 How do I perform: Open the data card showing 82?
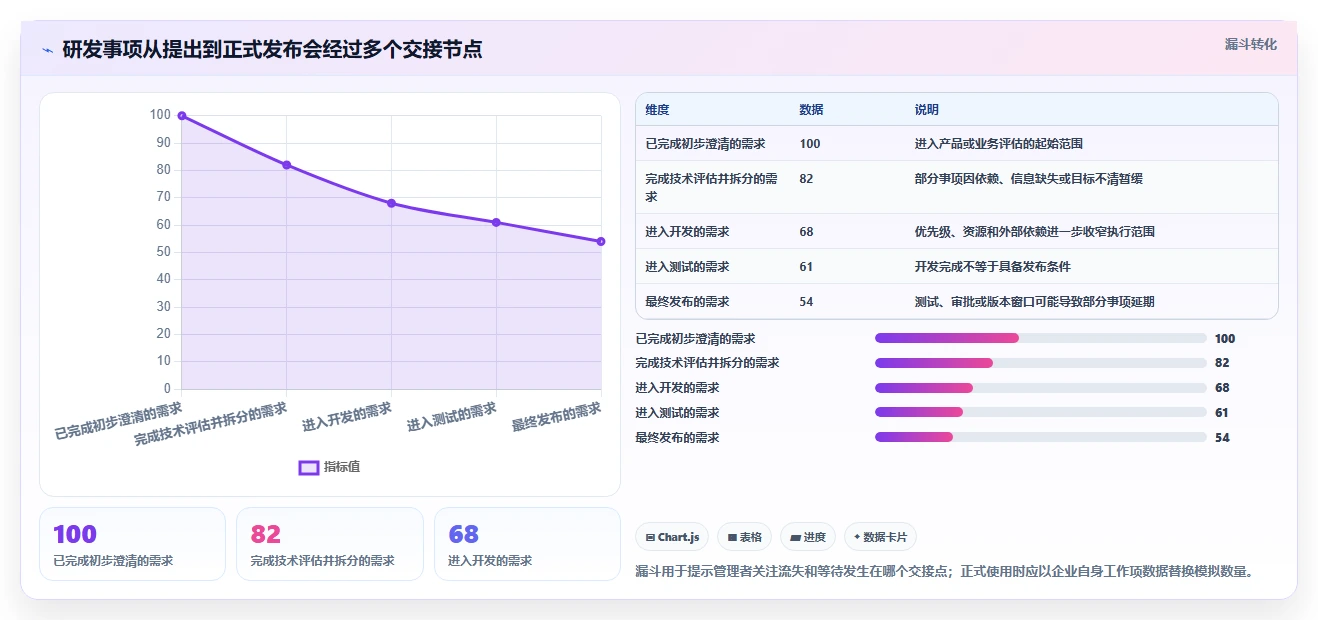330,544
